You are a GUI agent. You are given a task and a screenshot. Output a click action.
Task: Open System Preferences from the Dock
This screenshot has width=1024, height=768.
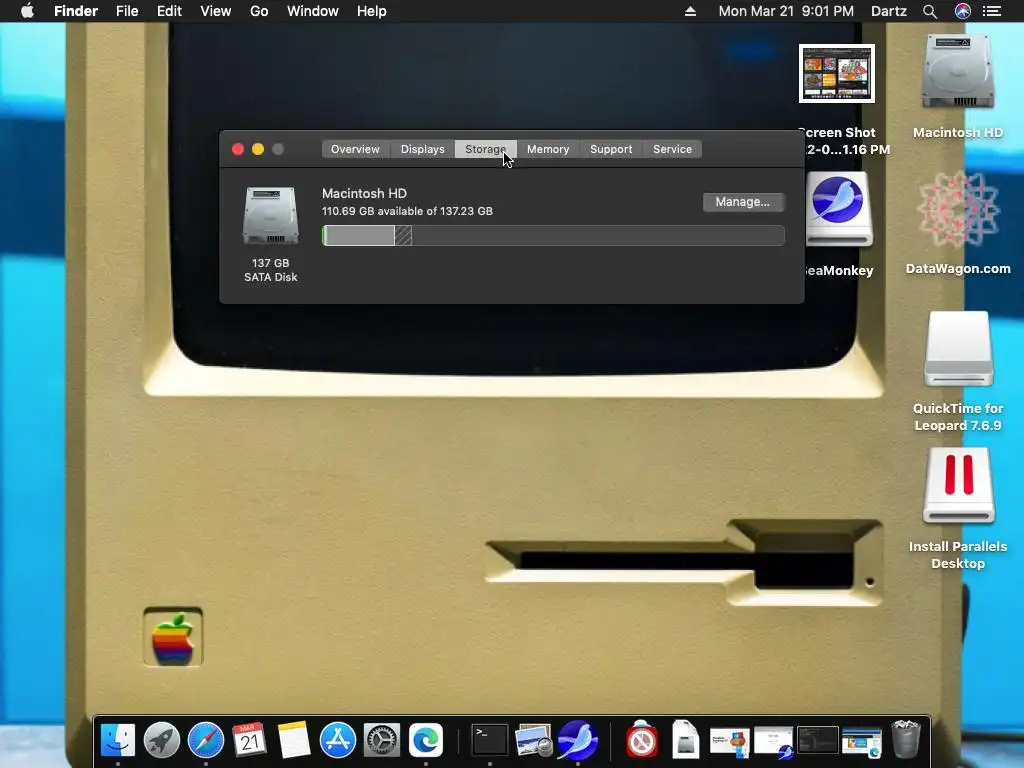click(x=381, y=740)
